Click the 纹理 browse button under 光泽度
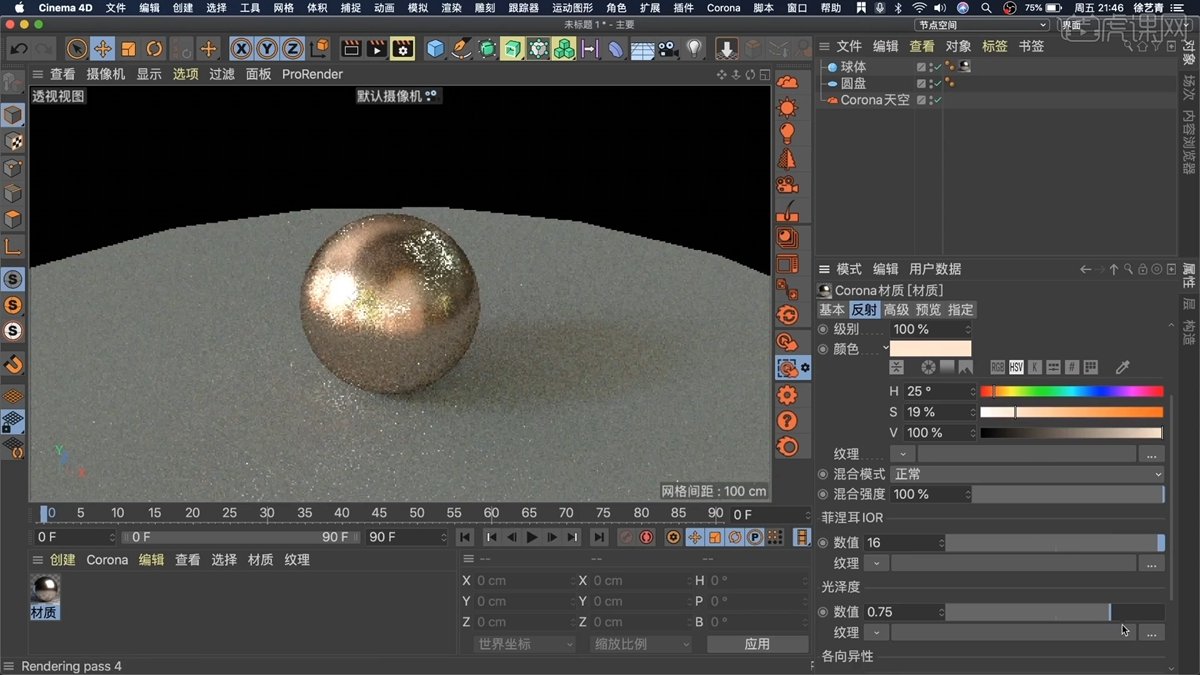The height and width of the screenshot is (675, 1200). [x=1151, y=633]
